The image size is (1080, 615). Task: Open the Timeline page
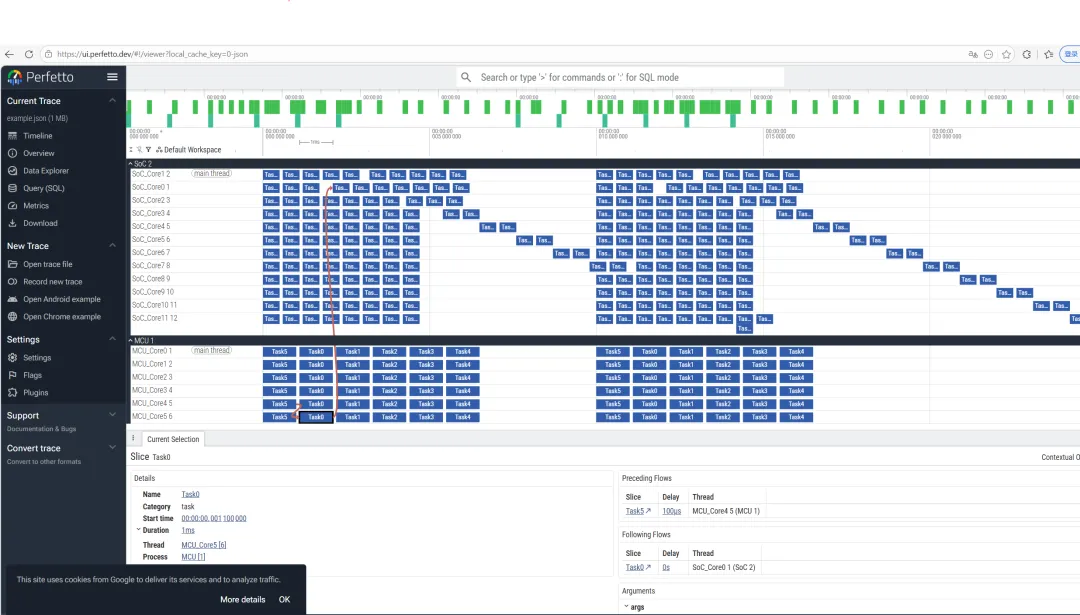tap(30, 136)
